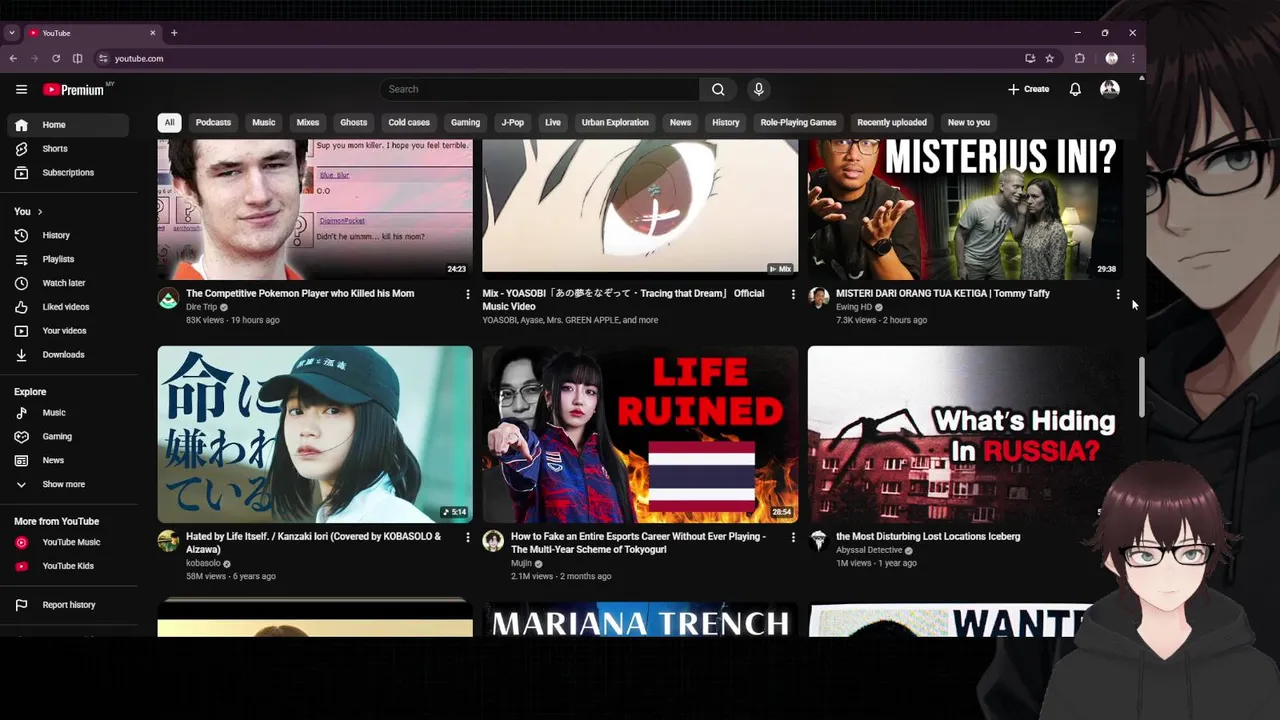The height and width of the screenshot is (720, 1280).
Task: Open YouTube Kids link
Action: tap(68, 566)
